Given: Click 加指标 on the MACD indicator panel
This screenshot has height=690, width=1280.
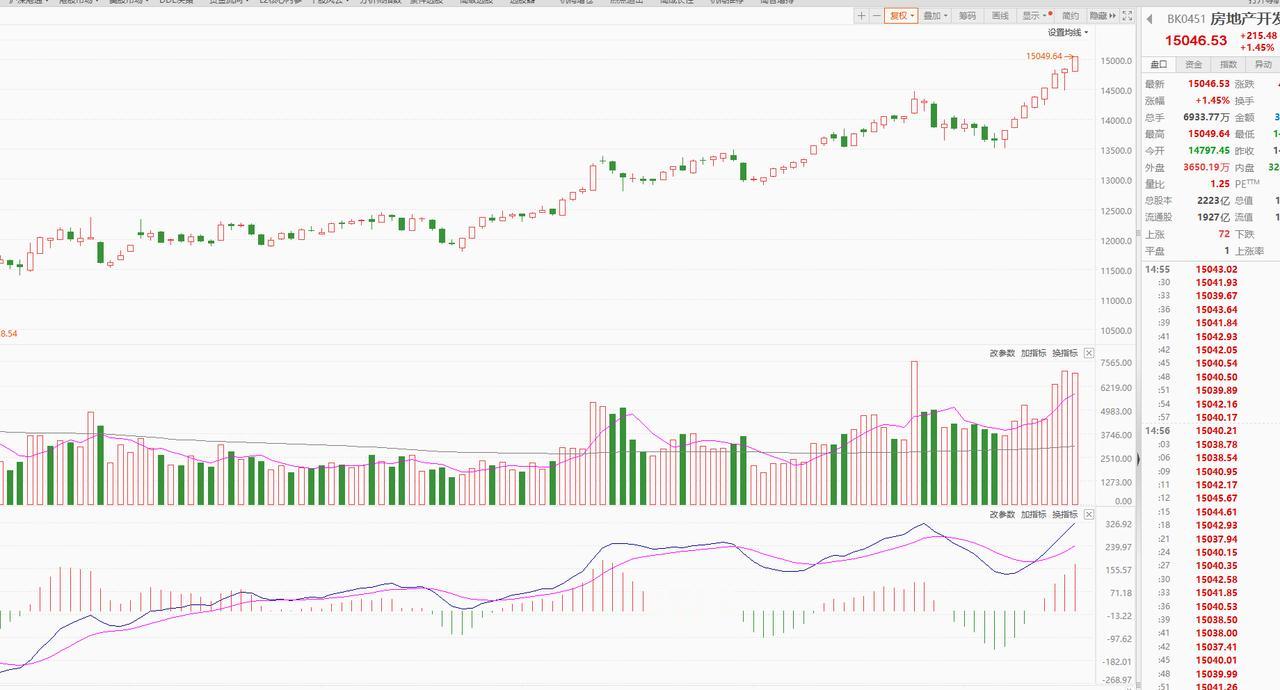Looking at the screenshot, I should 1033,514.
